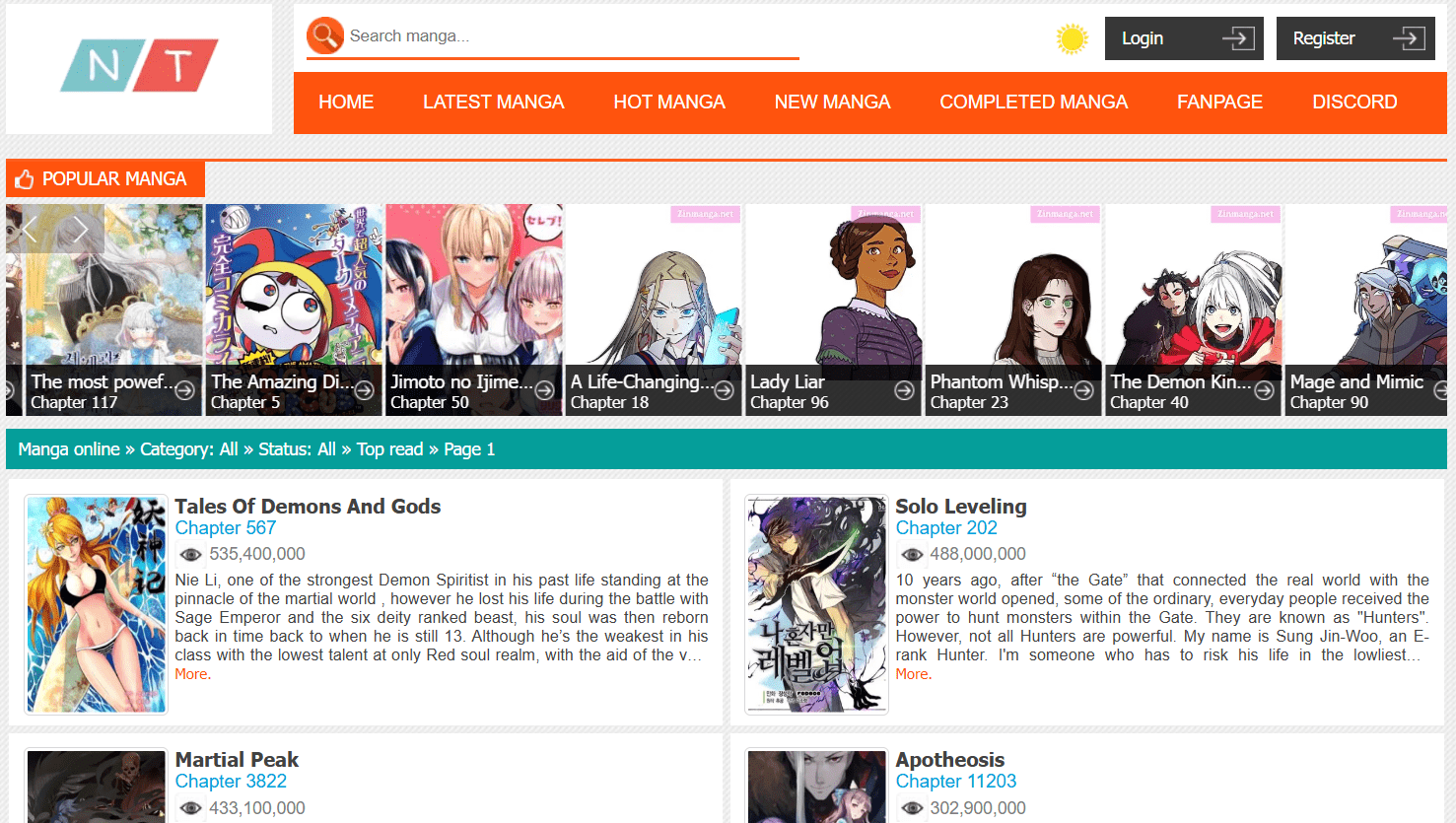Click Top read breadcrumb
Image resolution: width=1456 pixels, height=823 pixels.
(x=390, y=449)
